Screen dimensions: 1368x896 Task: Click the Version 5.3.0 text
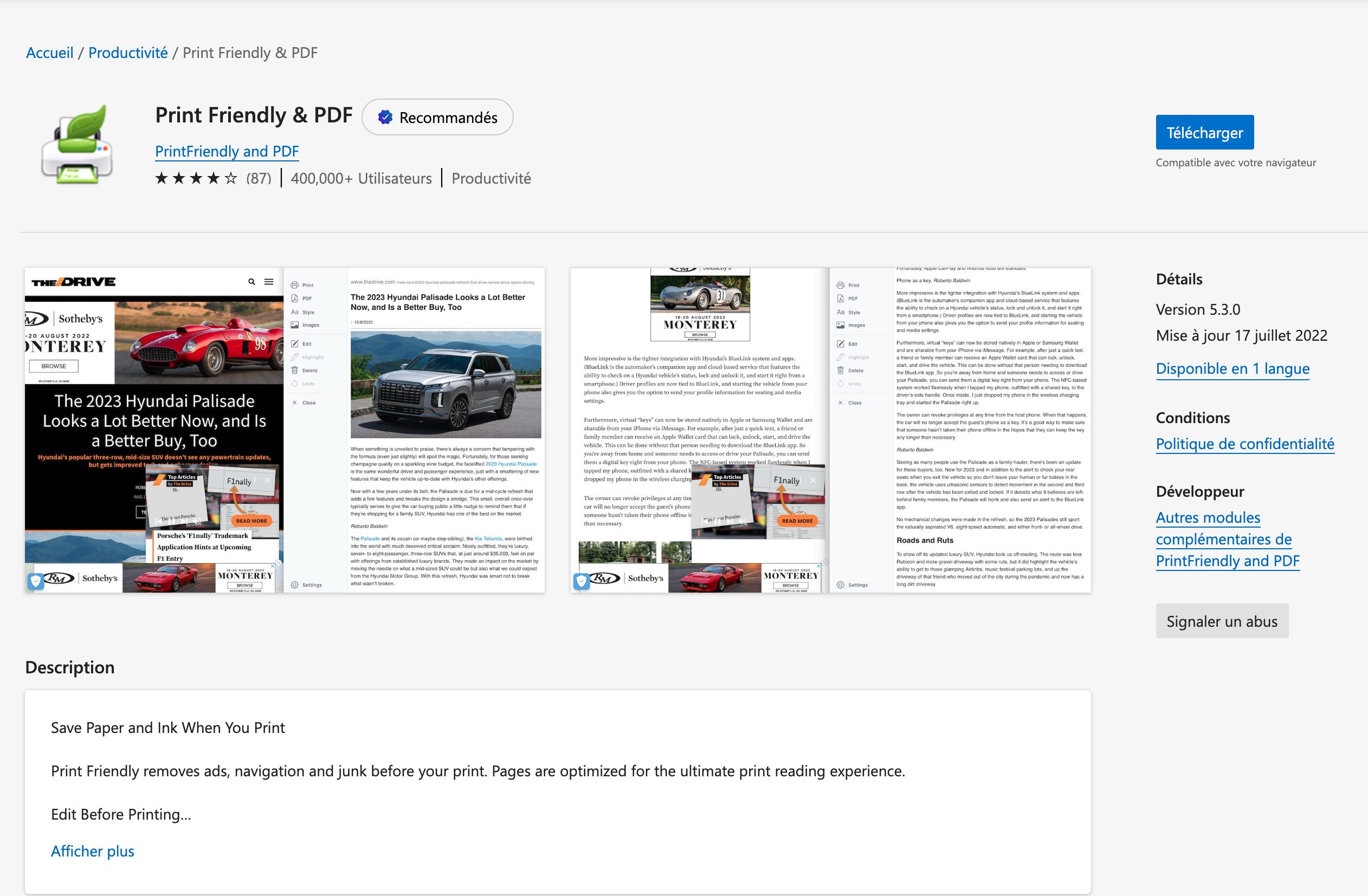click(x=1198, y=309)
